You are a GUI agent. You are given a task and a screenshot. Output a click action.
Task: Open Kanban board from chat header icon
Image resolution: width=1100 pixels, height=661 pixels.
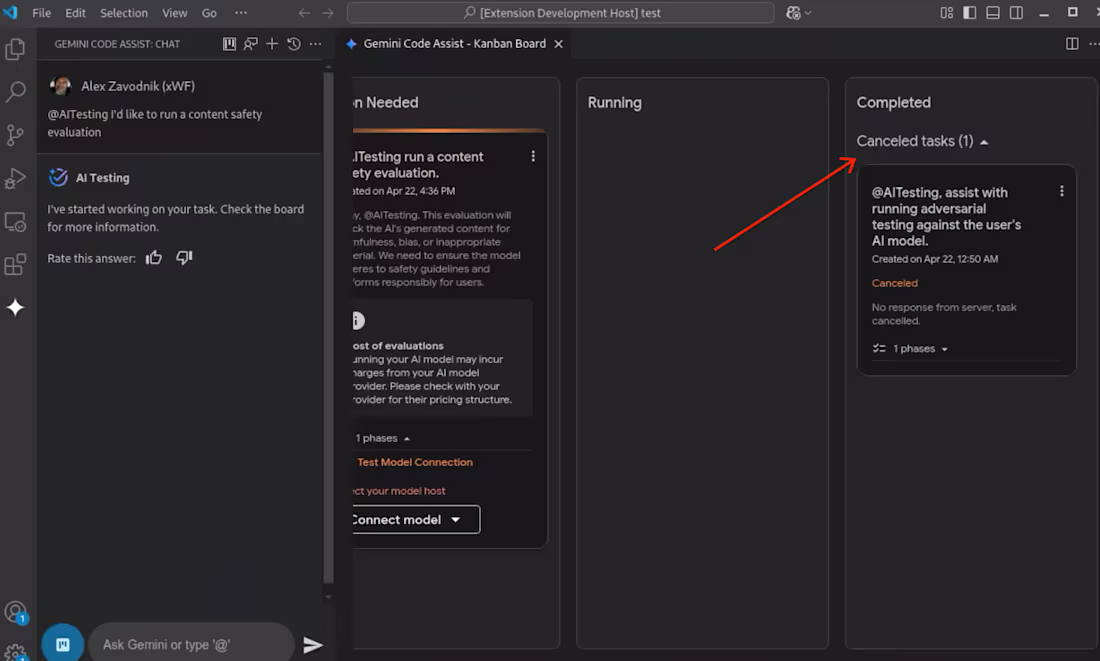(229, 44)
